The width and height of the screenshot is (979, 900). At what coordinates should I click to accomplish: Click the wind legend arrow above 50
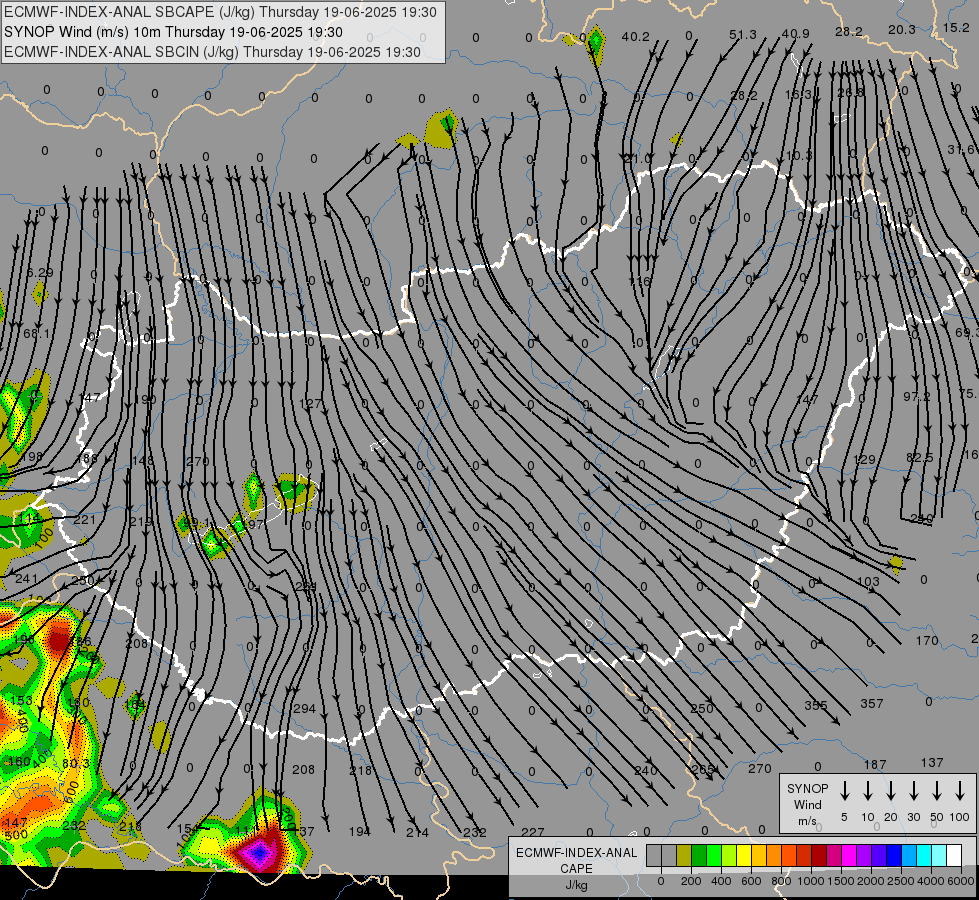coord(937,791)
